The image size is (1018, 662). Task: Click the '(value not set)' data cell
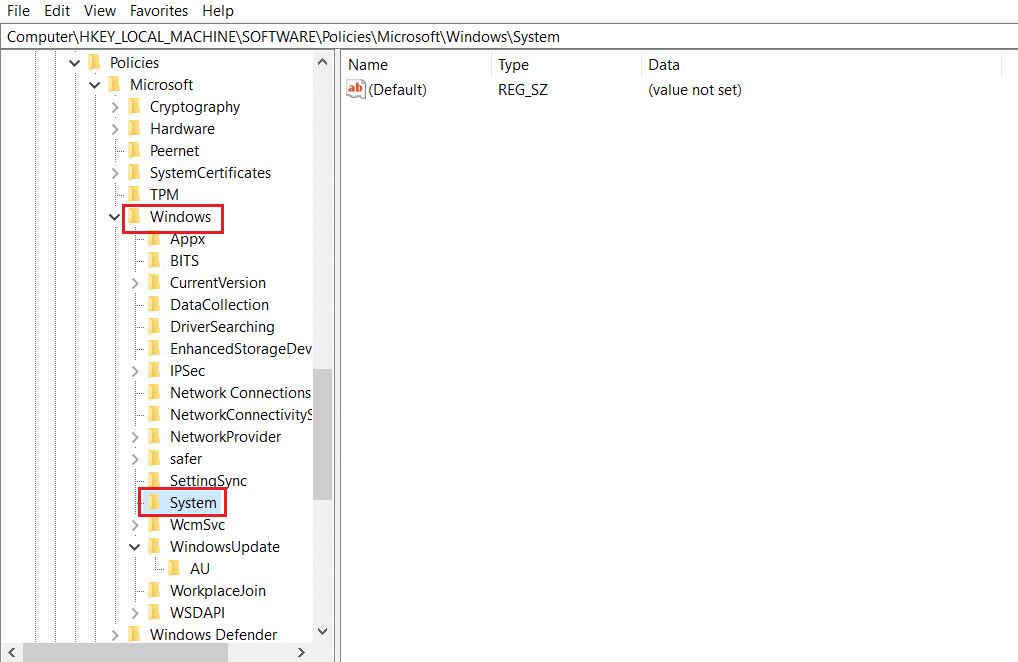(695, 90)
